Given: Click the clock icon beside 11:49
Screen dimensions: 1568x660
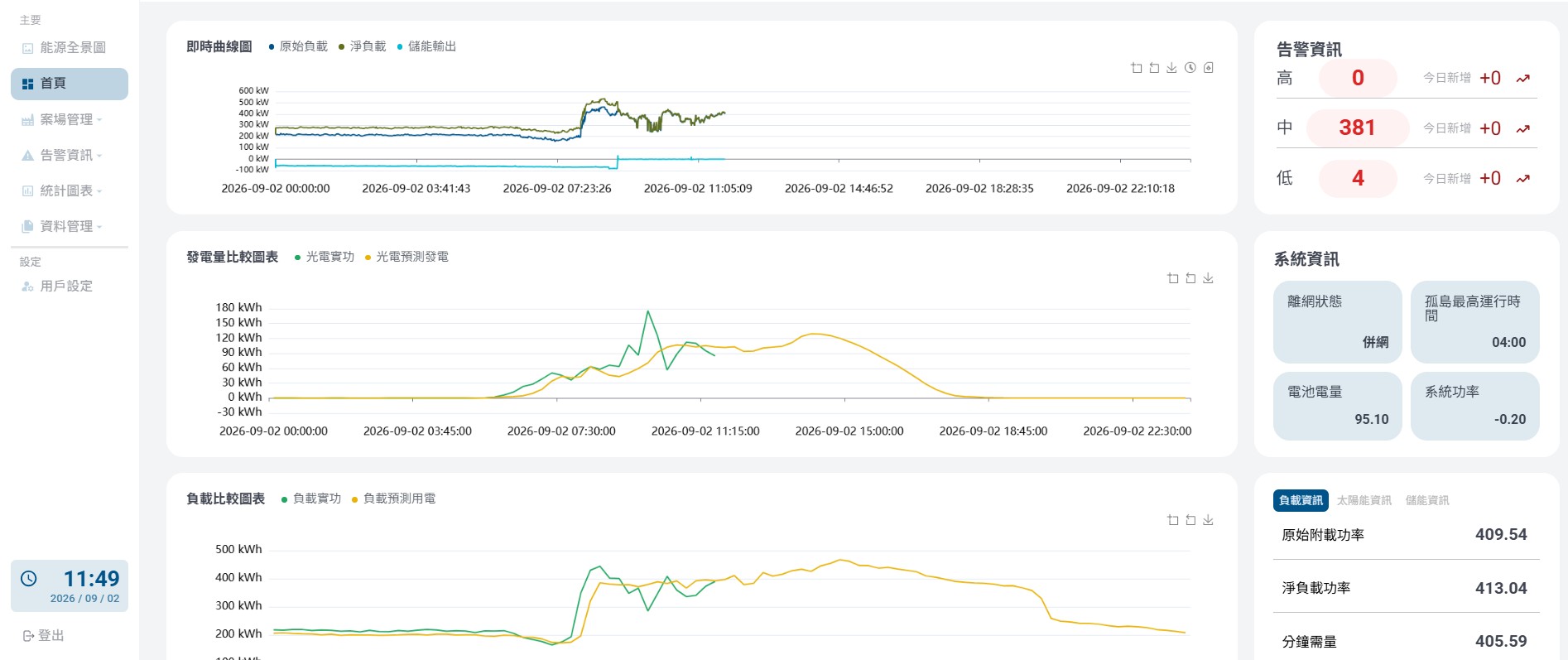Looking at the screenshot, I should pos(29,579).
